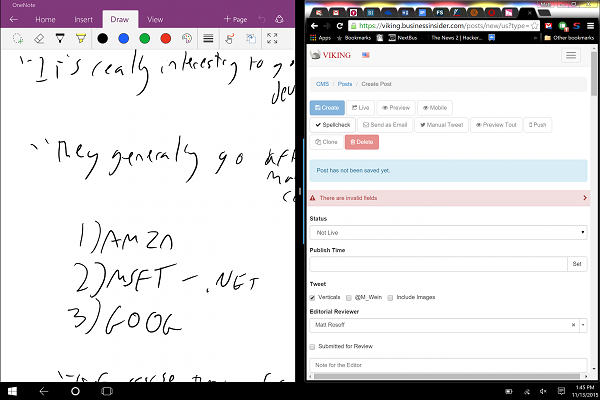Open the Status dropdown showing Not Live
Screen dimensions: 600x400
click(447, 232)
